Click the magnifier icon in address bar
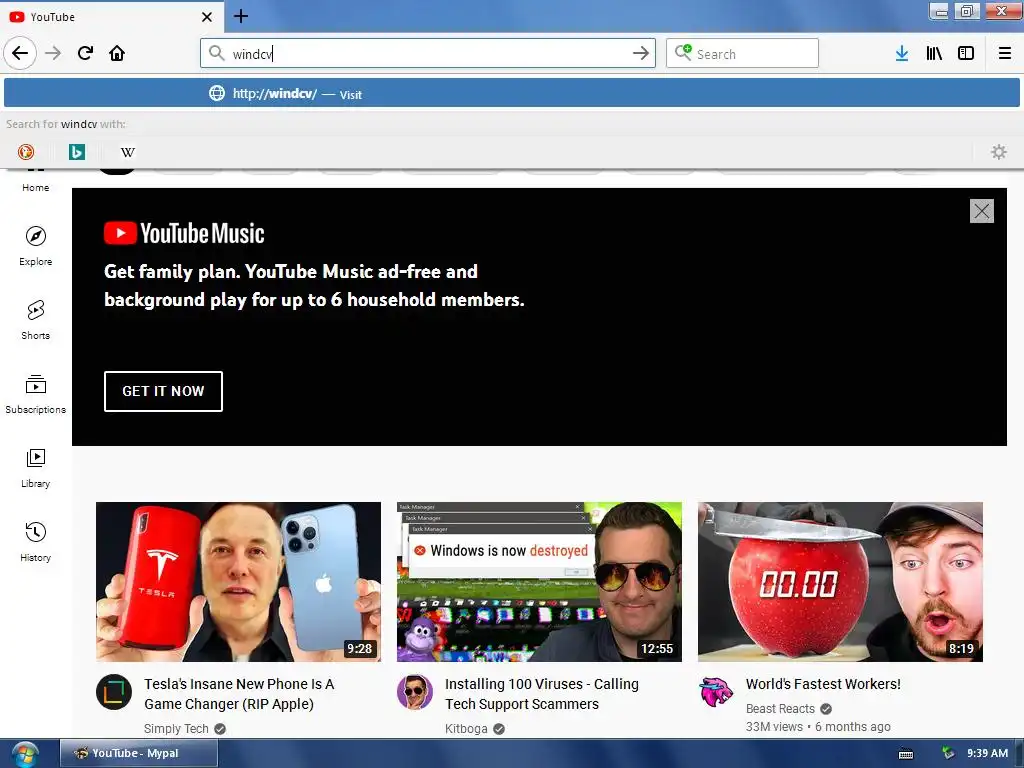This screenshot has width=1024, height=768. tap(216, 53)
